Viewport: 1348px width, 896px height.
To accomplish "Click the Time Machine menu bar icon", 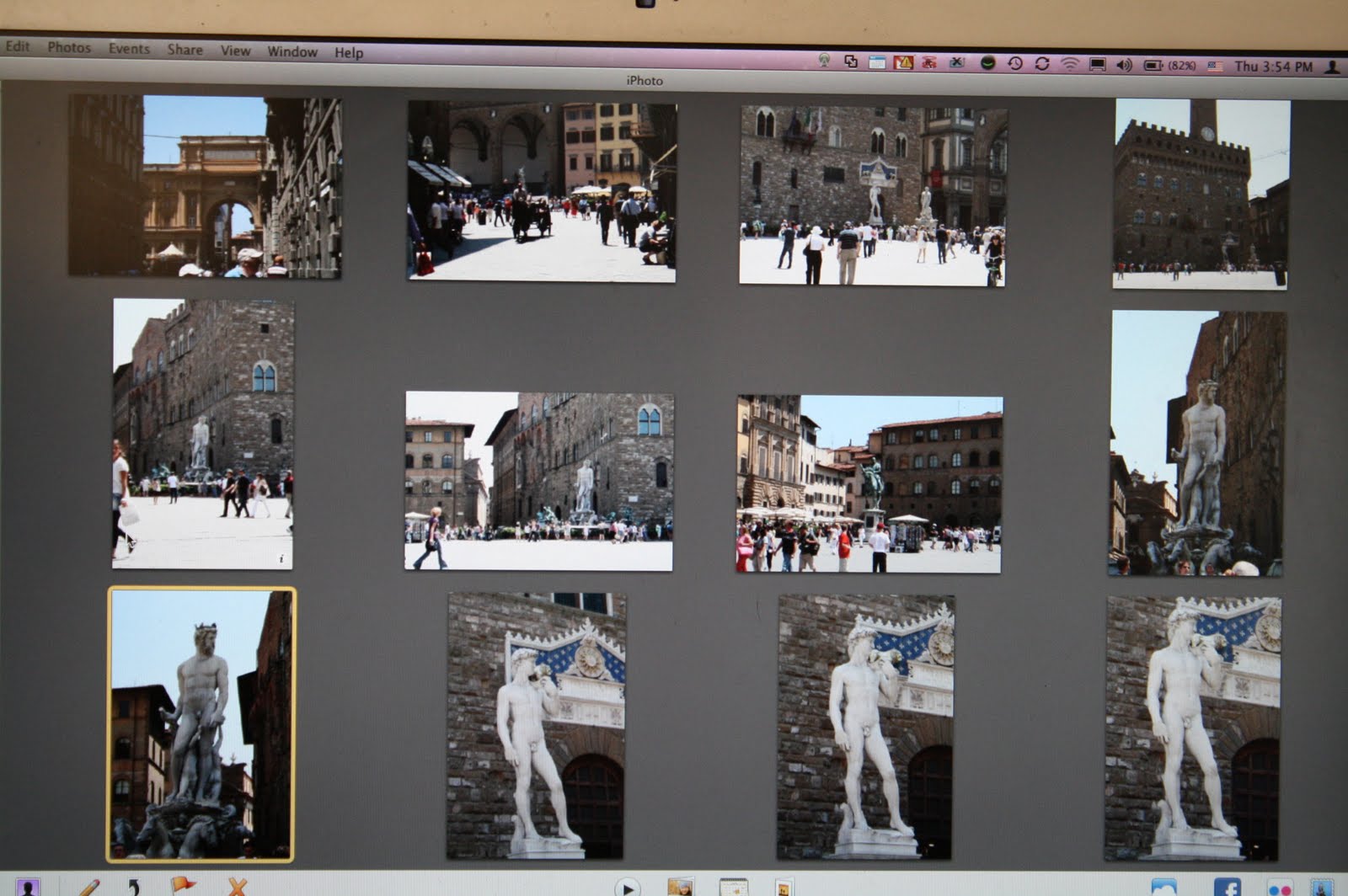I will [1015, 63].
